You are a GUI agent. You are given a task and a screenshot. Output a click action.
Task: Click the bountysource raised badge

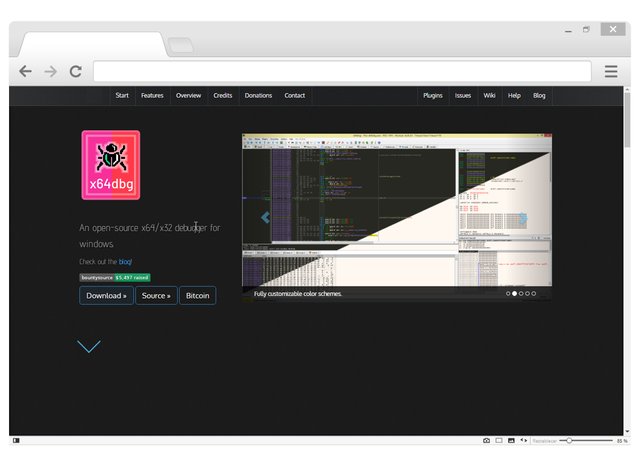(115, 277)
